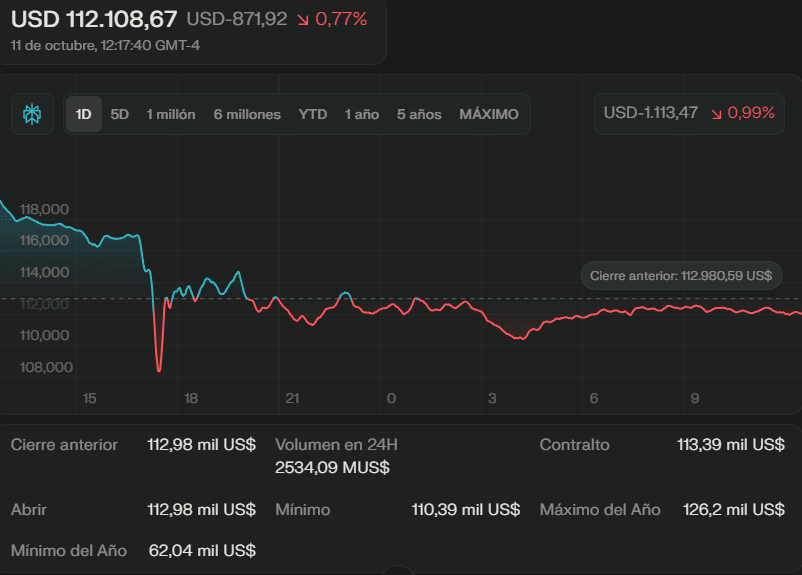This screenshot has height=575, width=802.
Task: Click the teal Perplexity icon beside range tabs
Action: [32, 114]
